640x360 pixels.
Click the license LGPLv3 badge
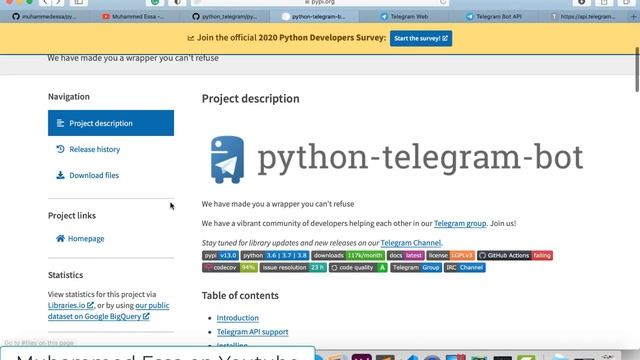[451, 256]
